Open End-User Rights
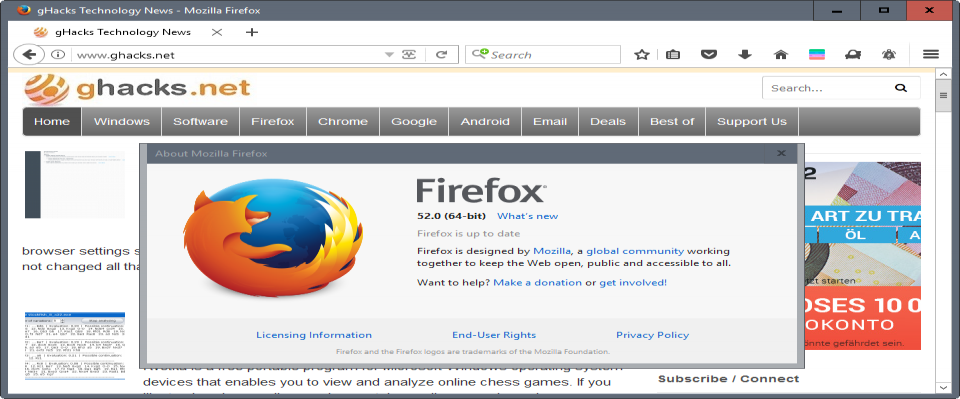 point(494,335)
